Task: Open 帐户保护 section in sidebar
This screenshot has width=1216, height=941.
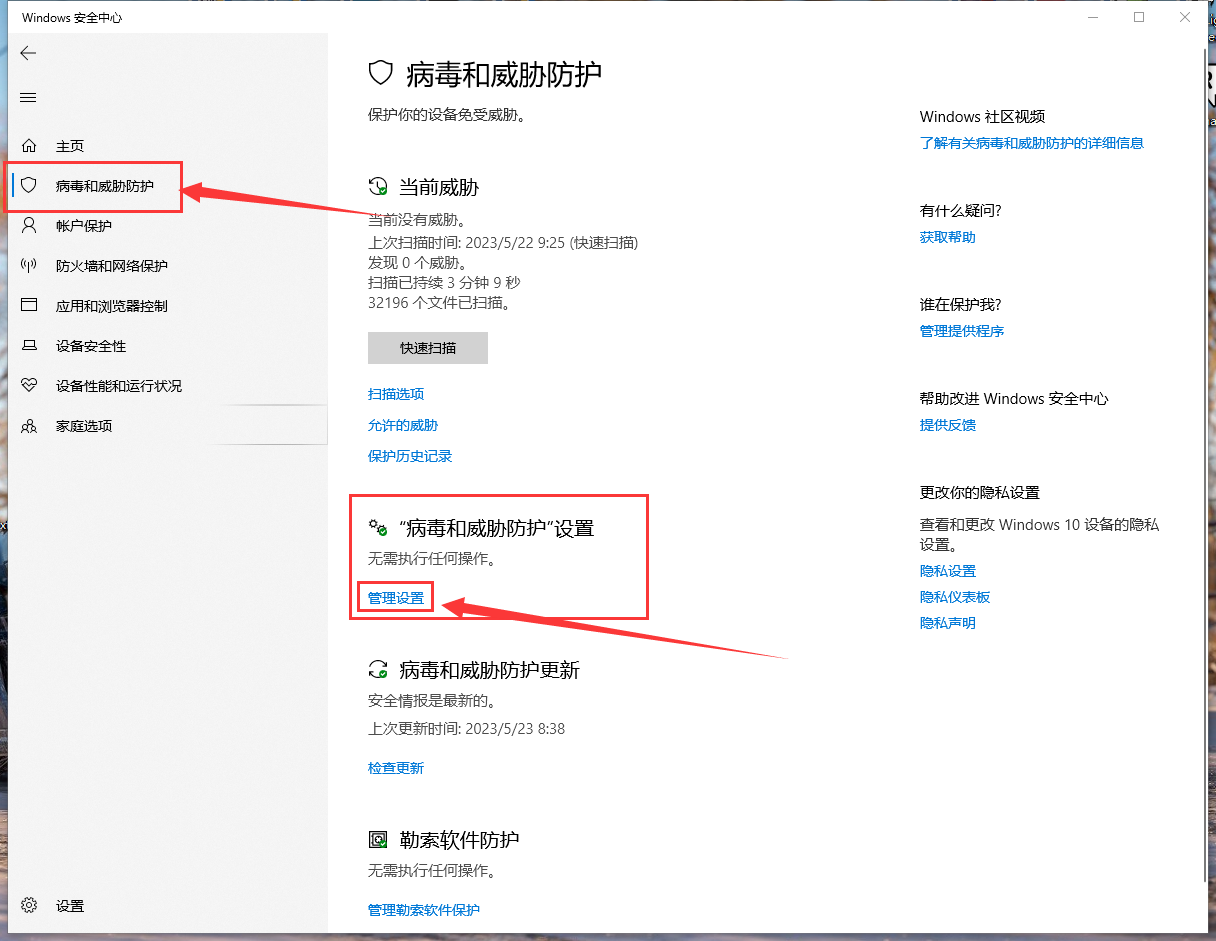Action: 84,225
